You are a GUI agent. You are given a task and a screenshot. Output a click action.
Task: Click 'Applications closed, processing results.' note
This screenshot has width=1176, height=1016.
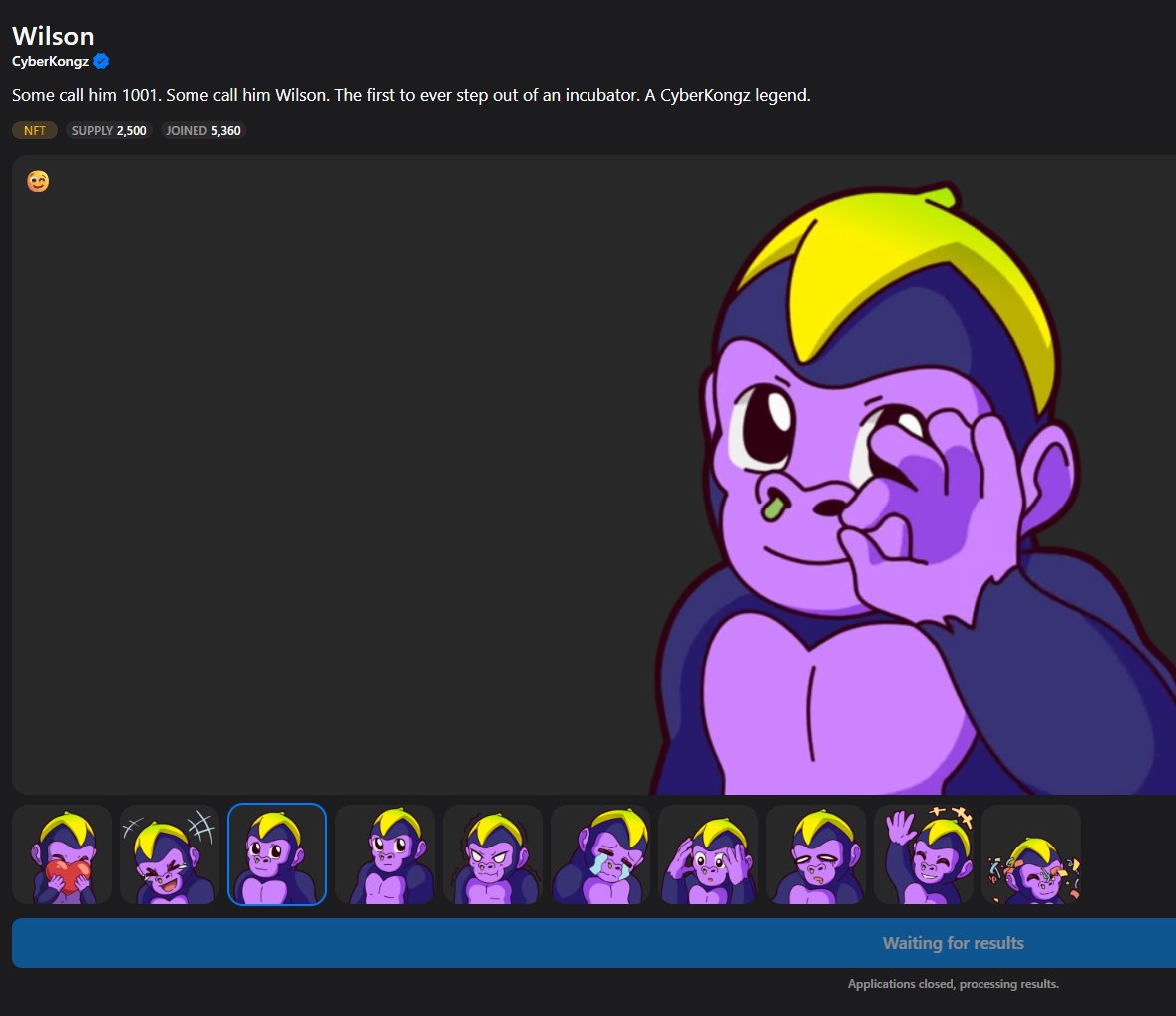point(954,984)
